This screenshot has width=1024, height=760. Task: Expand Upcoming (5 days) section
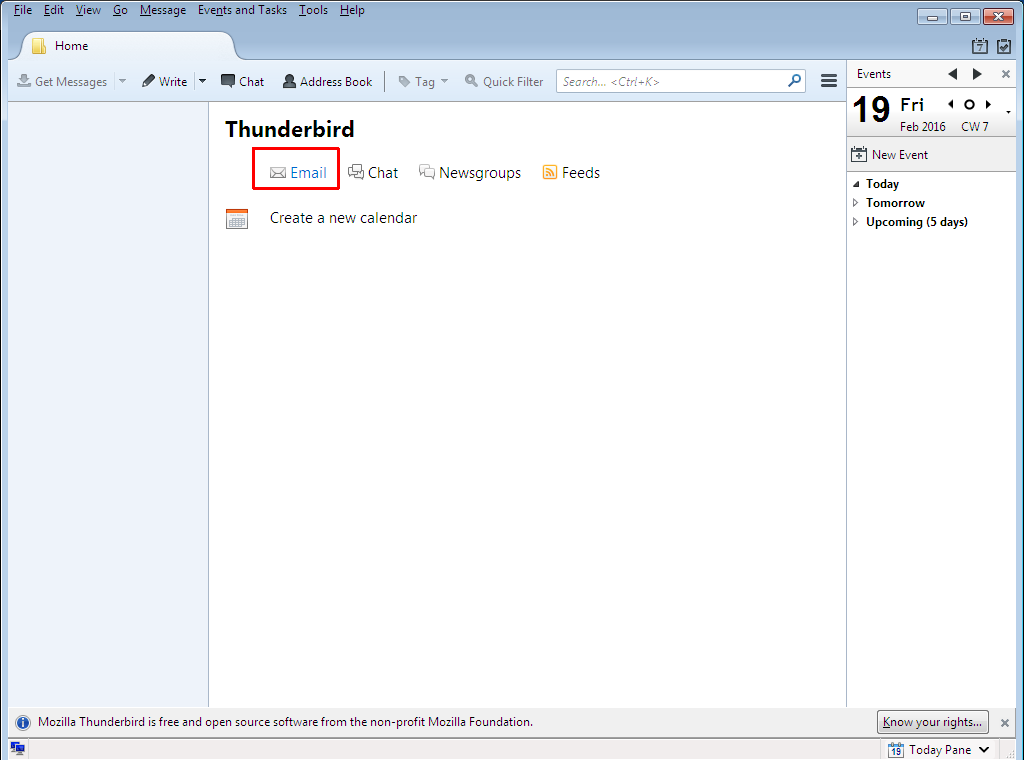(856, 222)
